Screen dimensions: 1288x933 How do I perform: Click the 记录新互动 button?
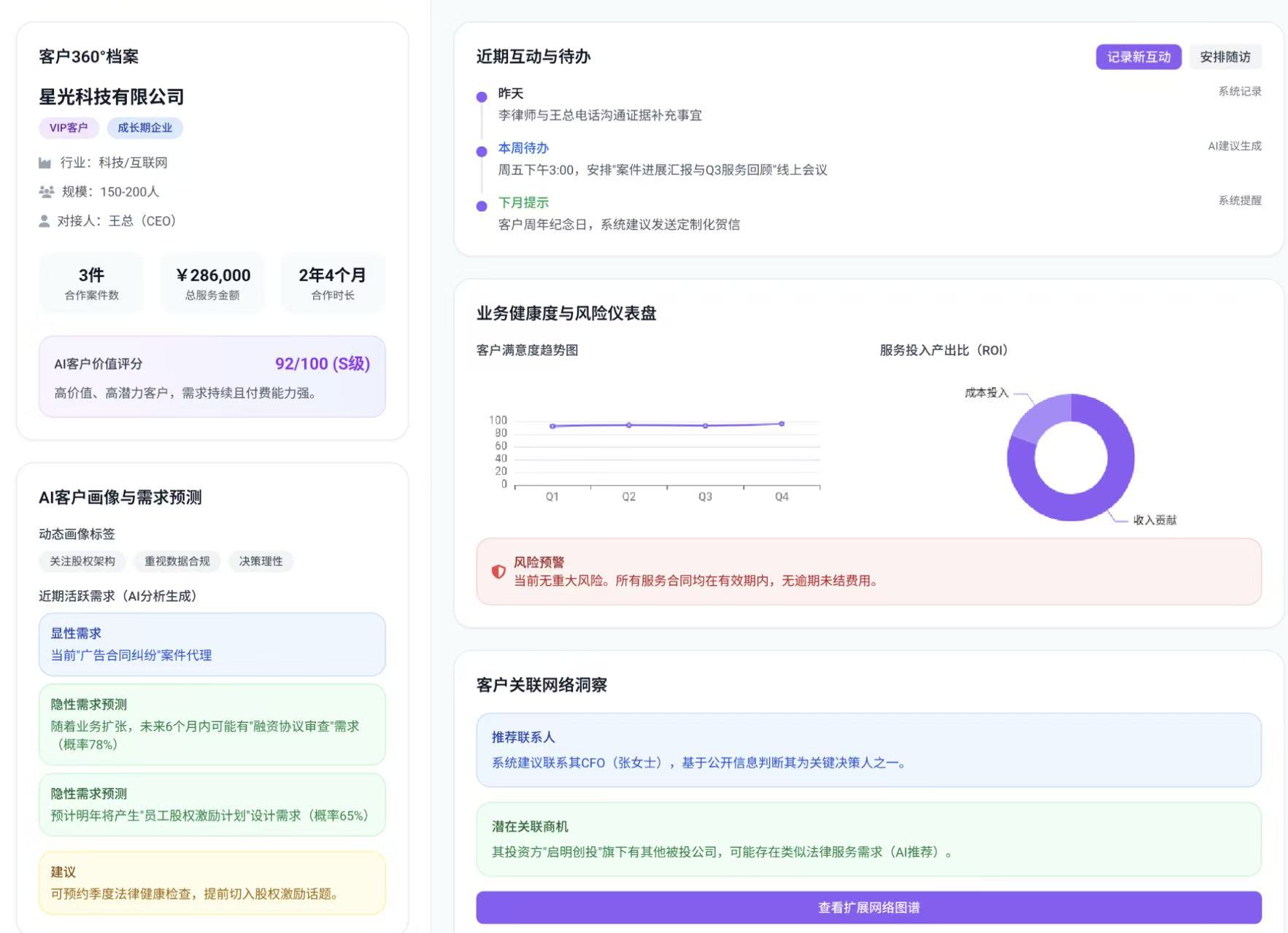(x=1138, y=57)
